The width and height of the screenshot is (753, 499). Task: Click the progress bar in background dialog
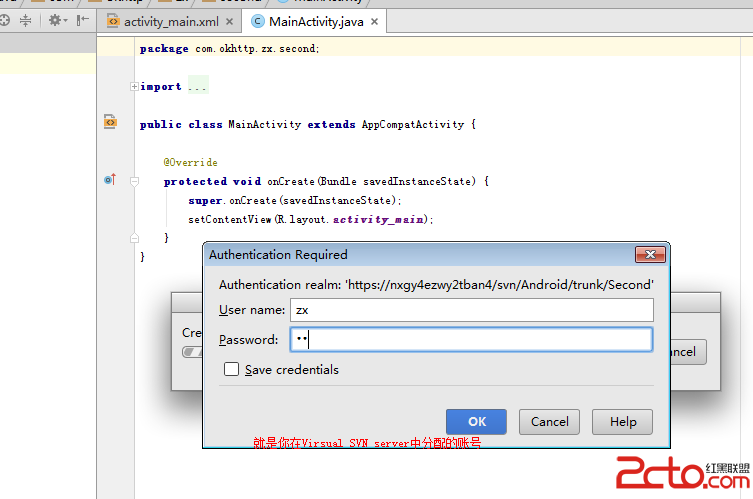pos(192,352)
